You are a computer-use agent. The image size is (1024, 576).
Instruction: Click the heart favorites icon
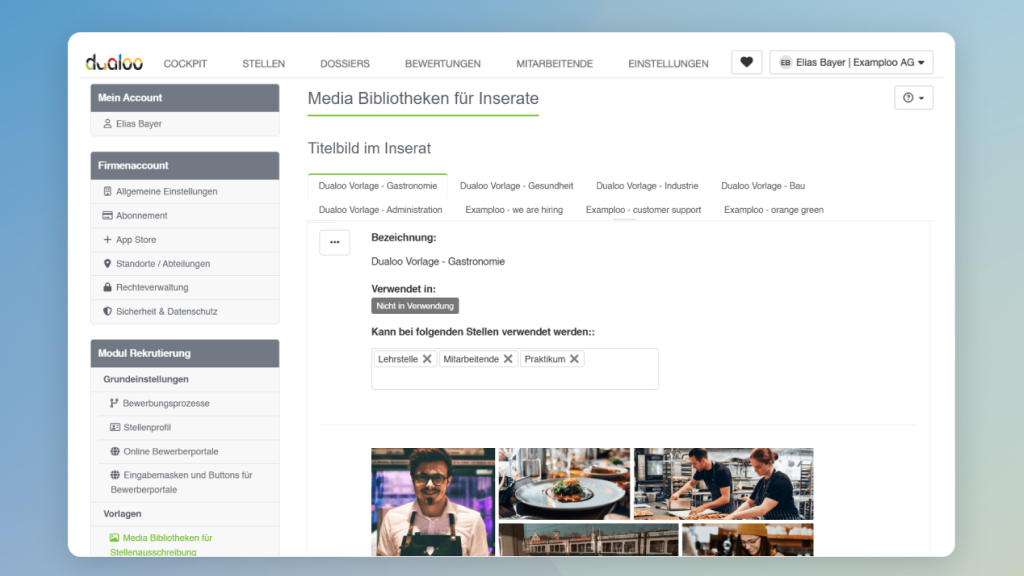click(x=746, y=61)
